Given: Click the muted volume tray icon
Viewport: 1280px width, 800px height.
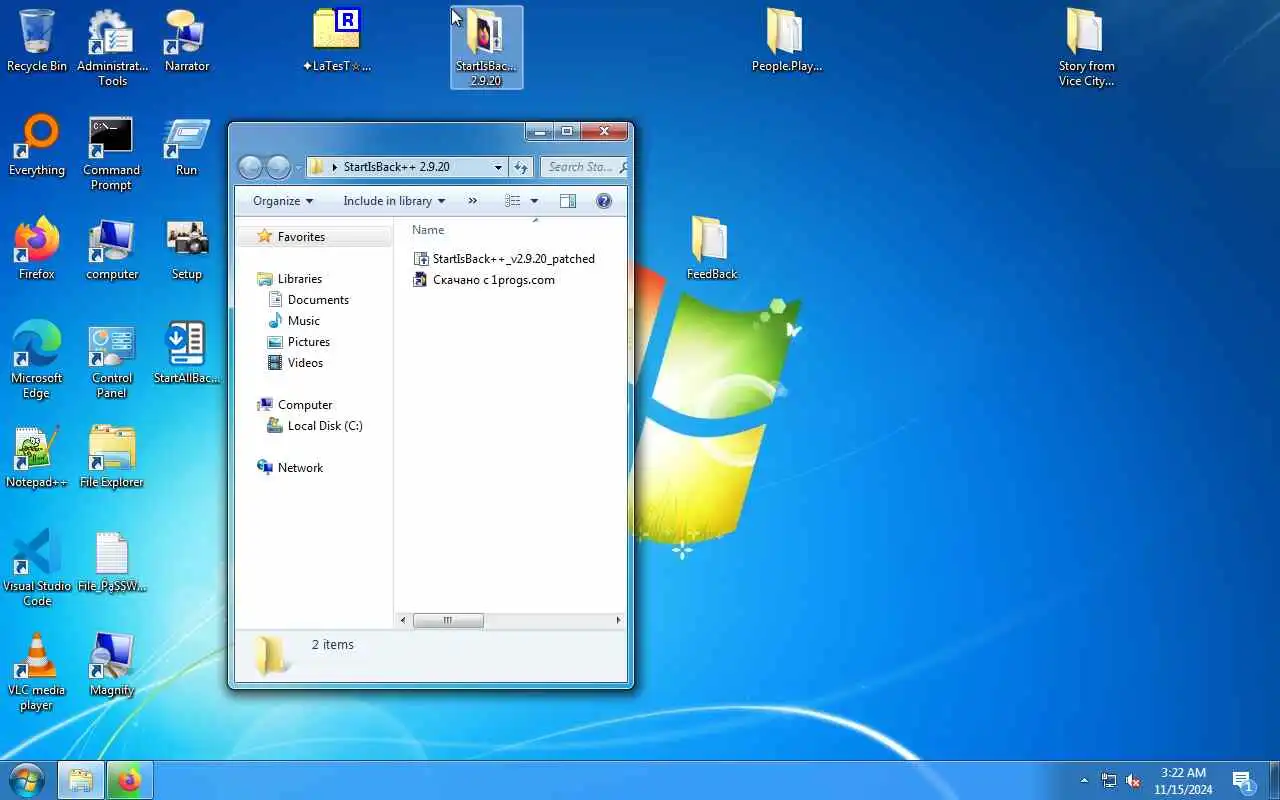Looking at the screenshot, I should (1134, 780).
